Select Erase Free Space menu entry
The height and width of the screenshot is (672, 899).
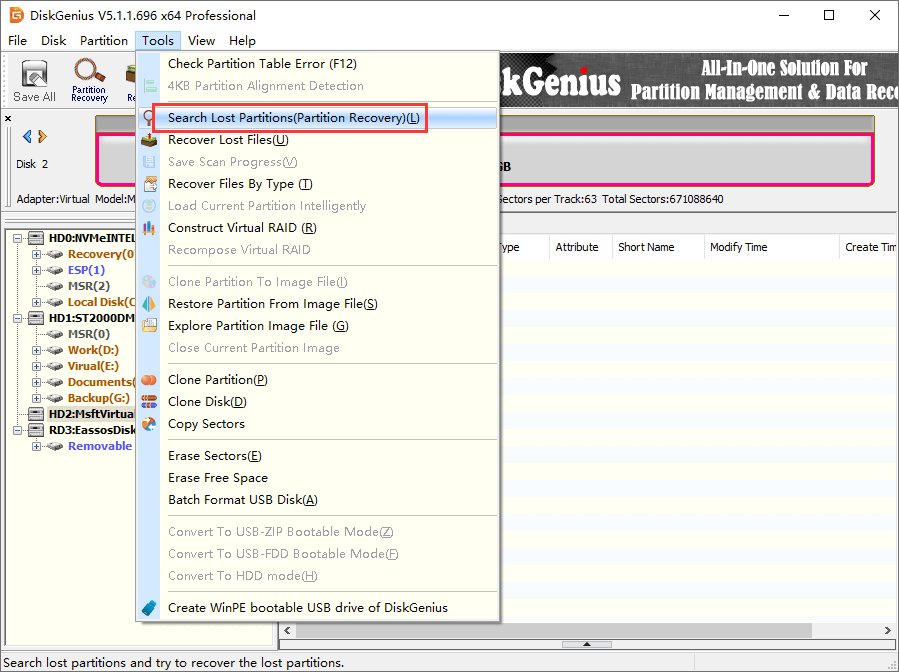[217, 478]
